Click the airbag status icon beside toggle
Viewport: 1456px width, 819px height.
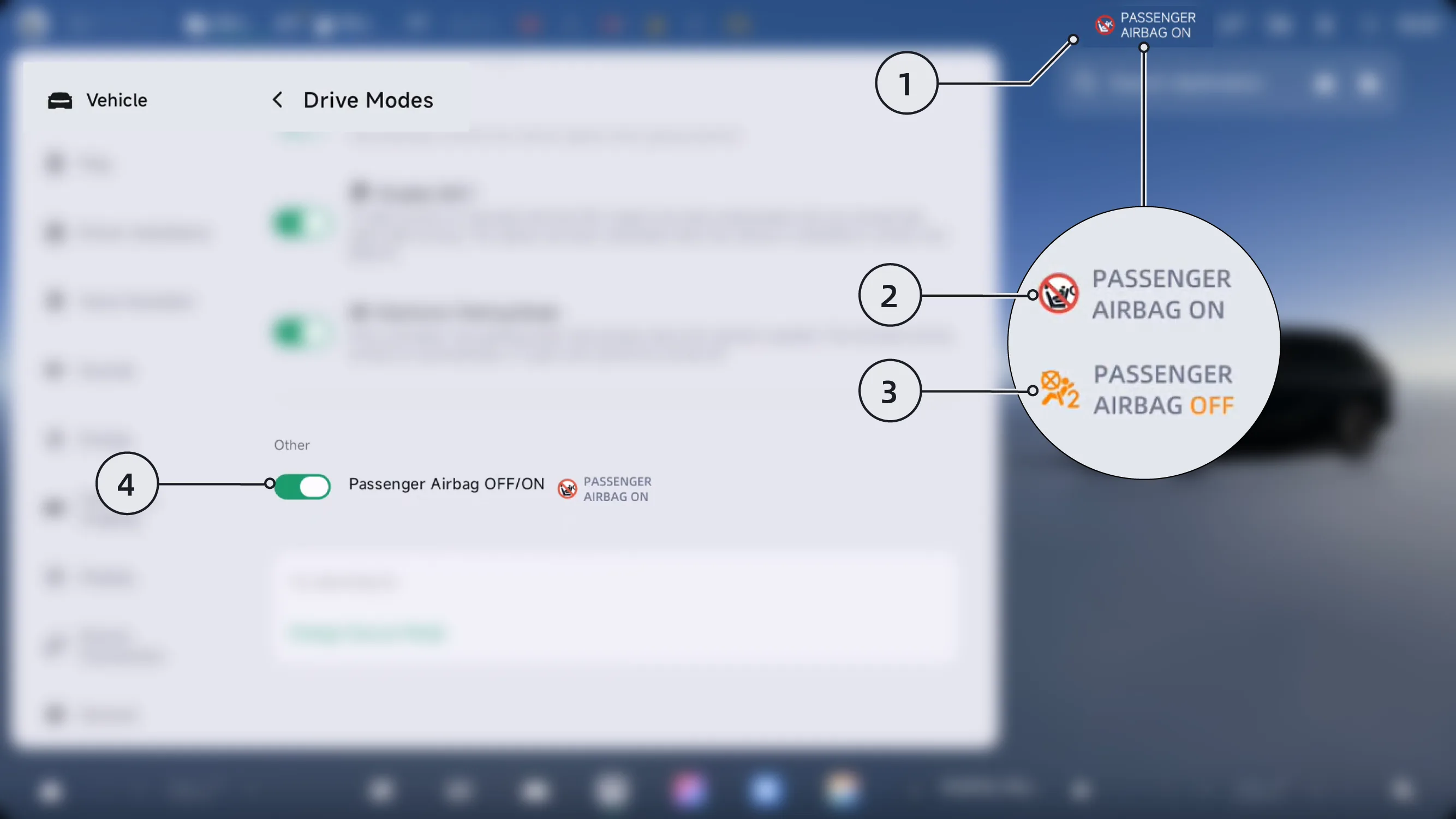click(568, 489)
